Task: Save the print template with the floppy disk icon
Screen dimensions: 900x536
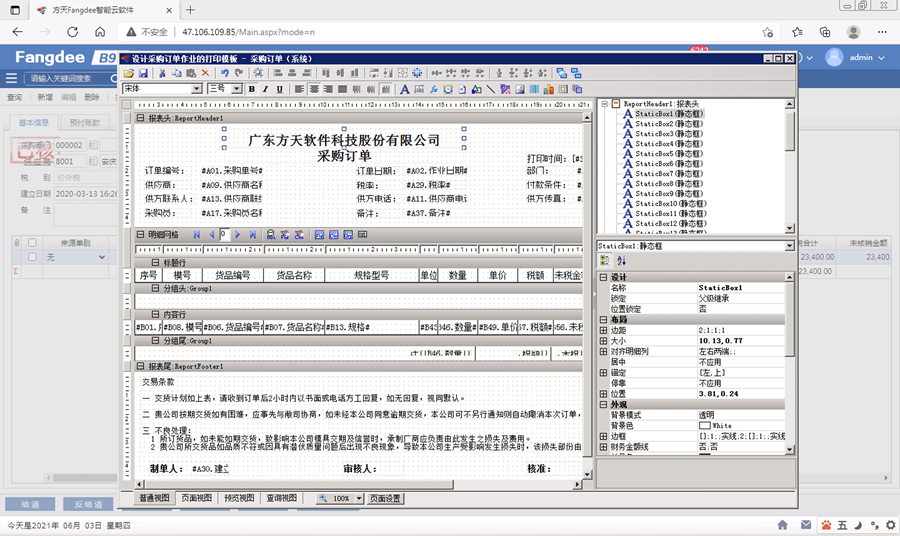Action: [143, 73]
